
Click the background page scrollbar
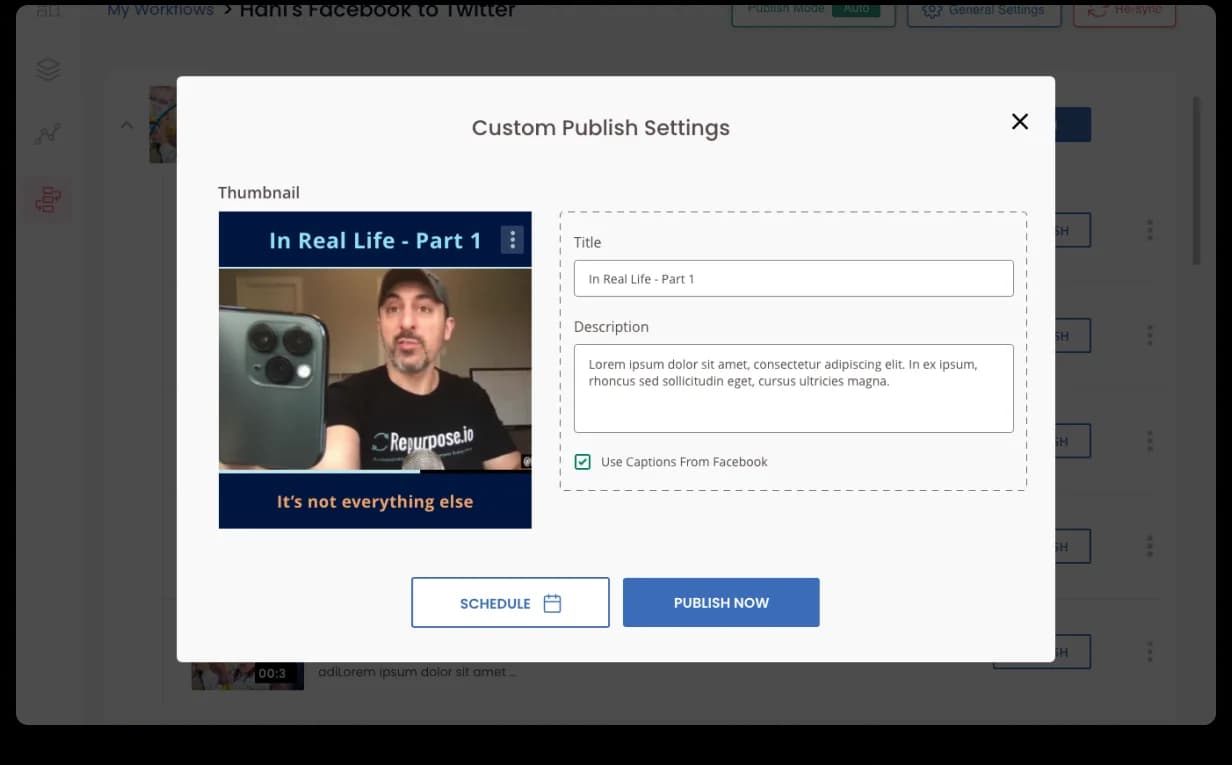click(x=1197, y=180)
